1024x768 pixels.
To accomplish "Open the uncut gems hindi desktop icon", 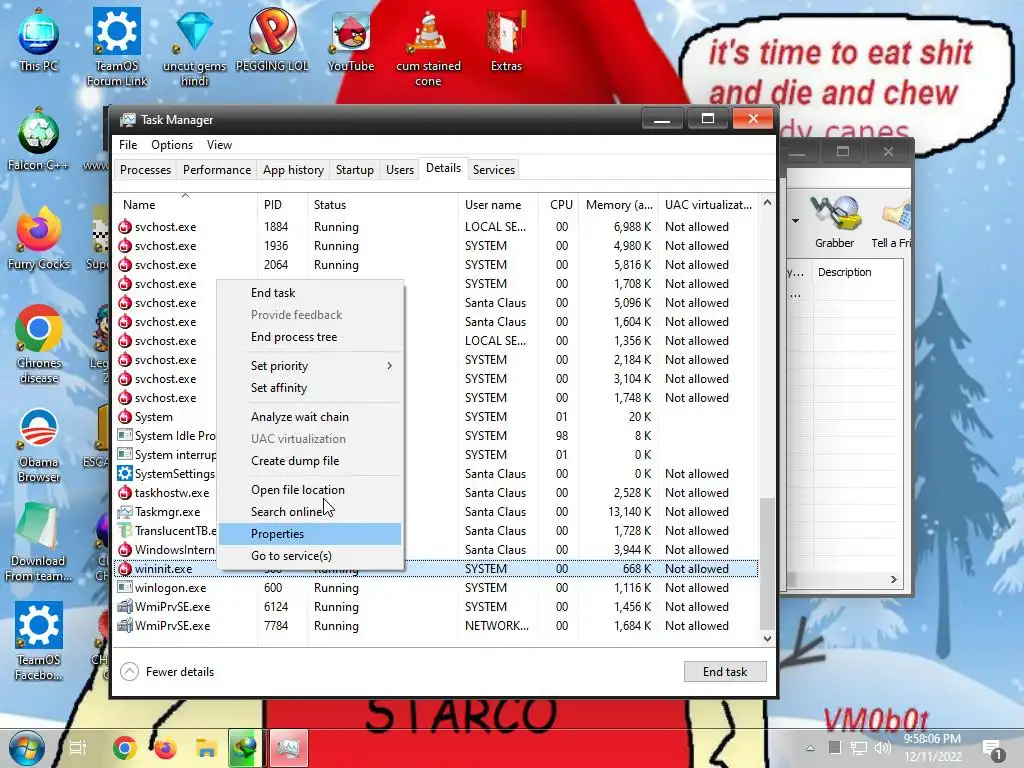I will 195,47.
